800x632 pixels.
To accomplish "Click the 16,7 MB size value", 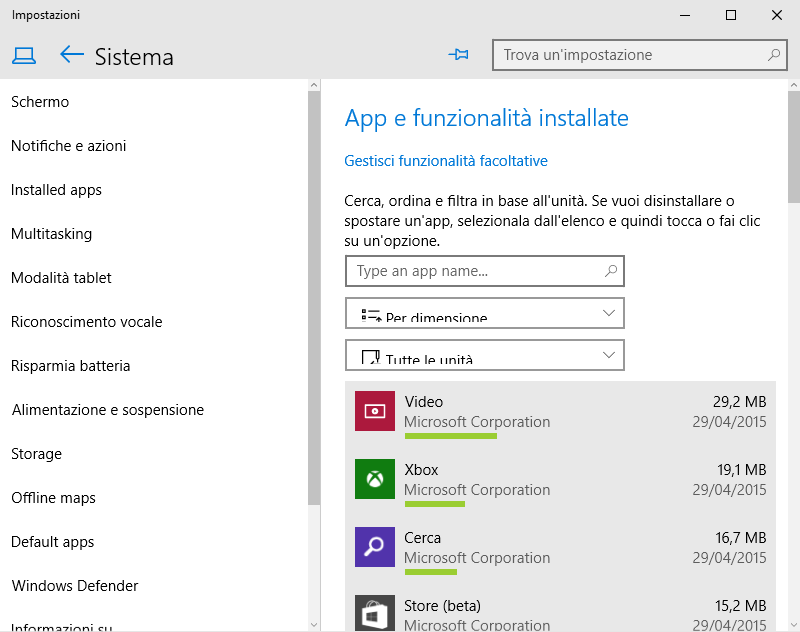I will [x=741, y=538].
